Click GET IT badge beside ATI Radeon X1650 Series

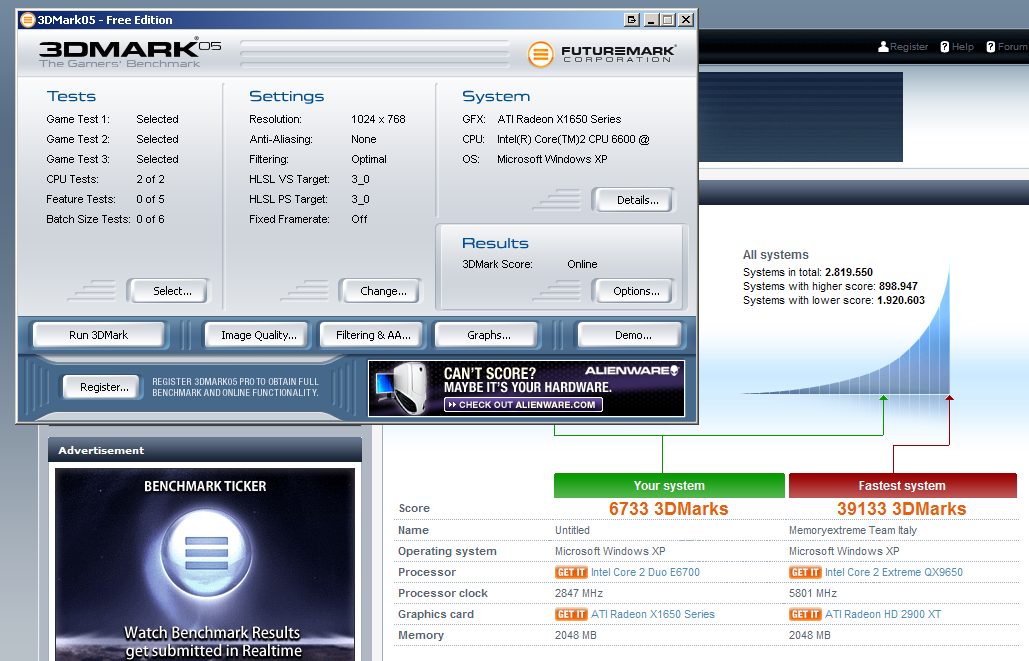(571, 614)
